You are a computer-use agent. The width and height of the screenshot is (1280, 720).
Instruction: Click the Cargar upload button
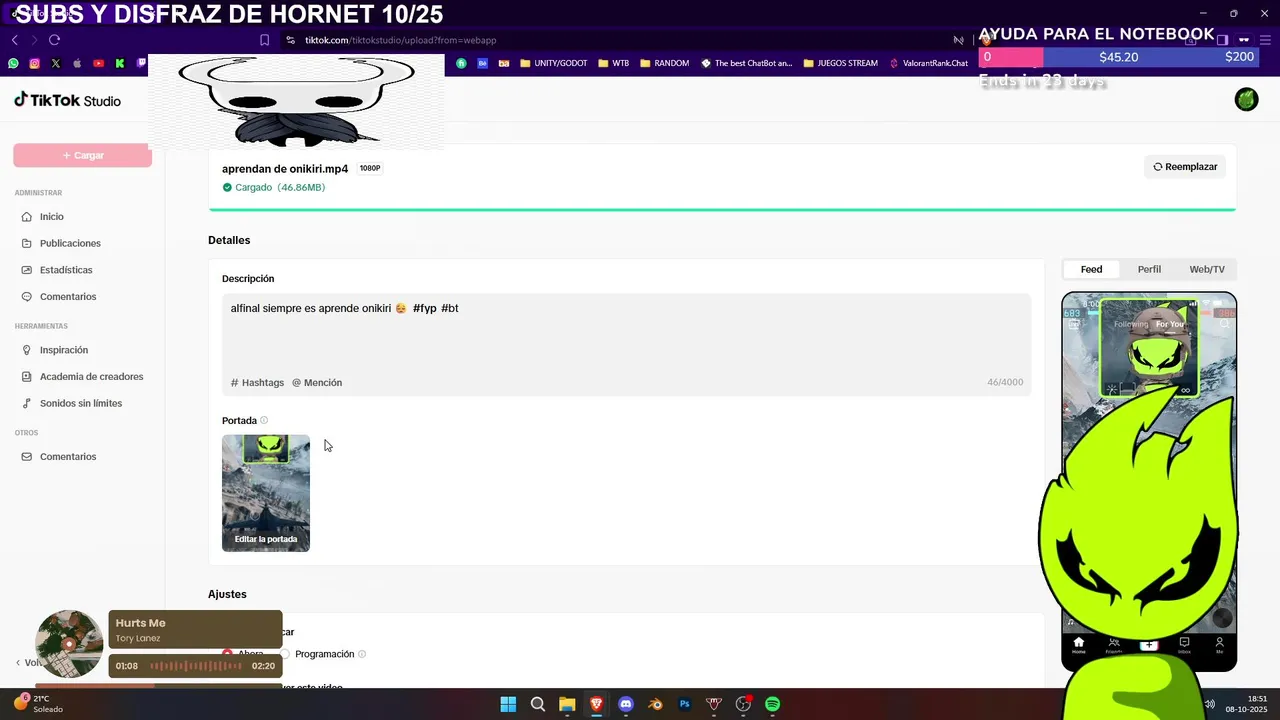point(82,155)
